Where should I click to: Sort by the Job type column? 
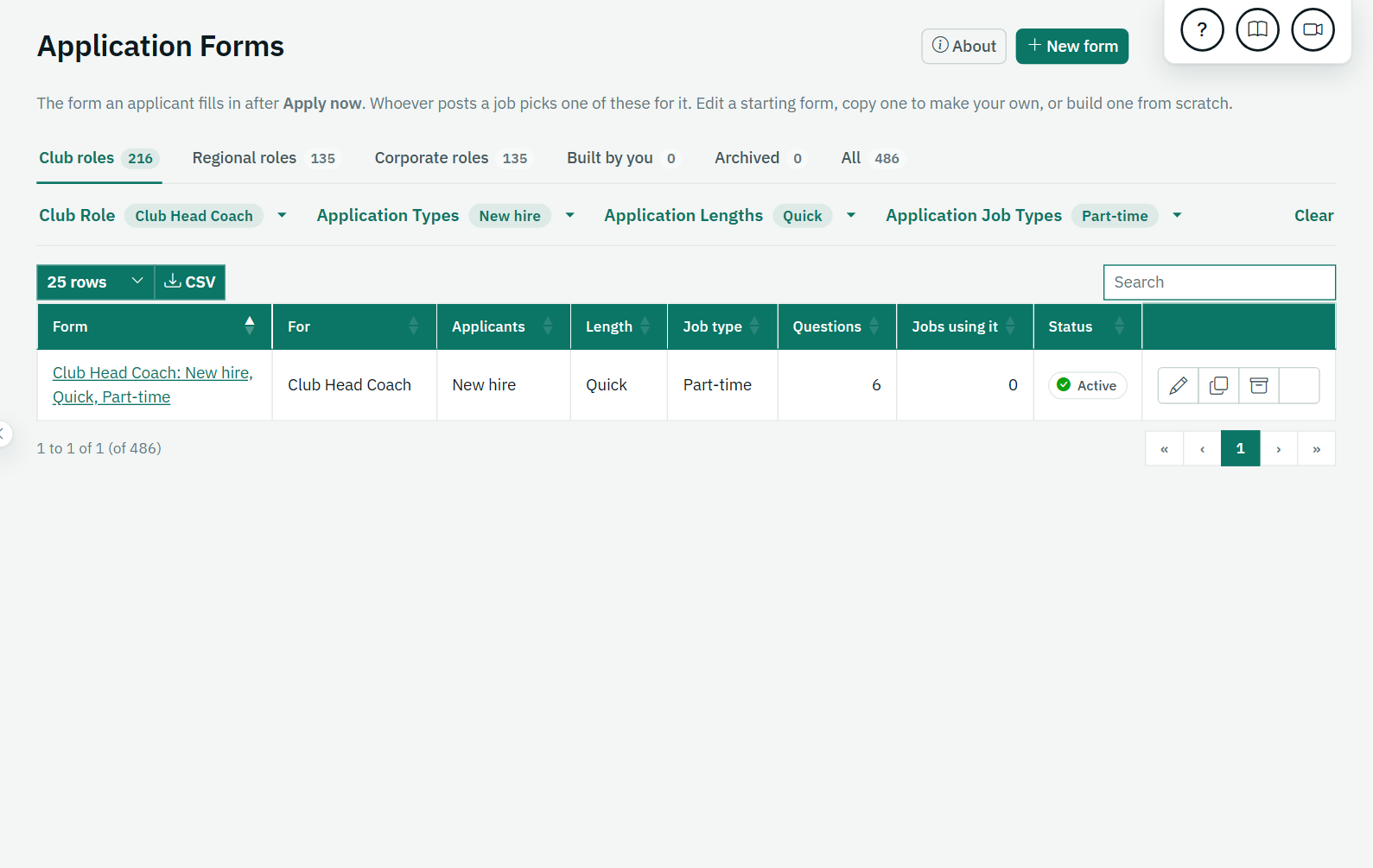pyautogui.click(x=722, y=326)
